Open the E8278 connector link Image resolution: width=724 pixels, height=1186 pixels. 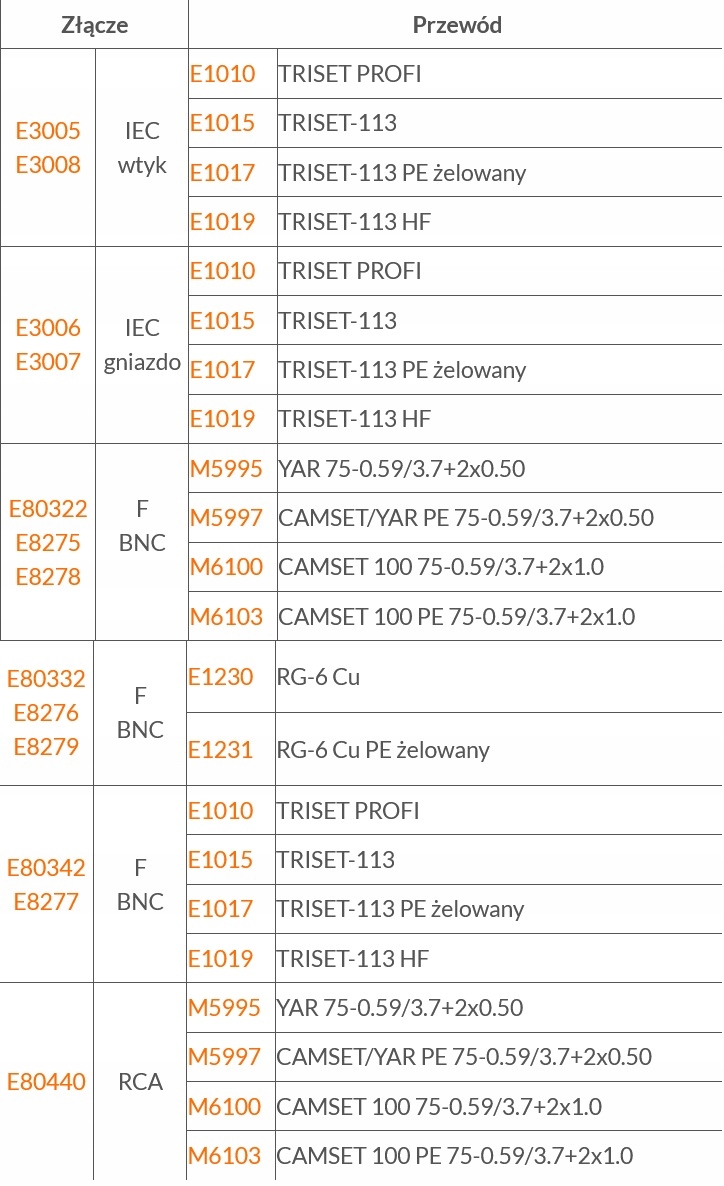tap(48, 576)
